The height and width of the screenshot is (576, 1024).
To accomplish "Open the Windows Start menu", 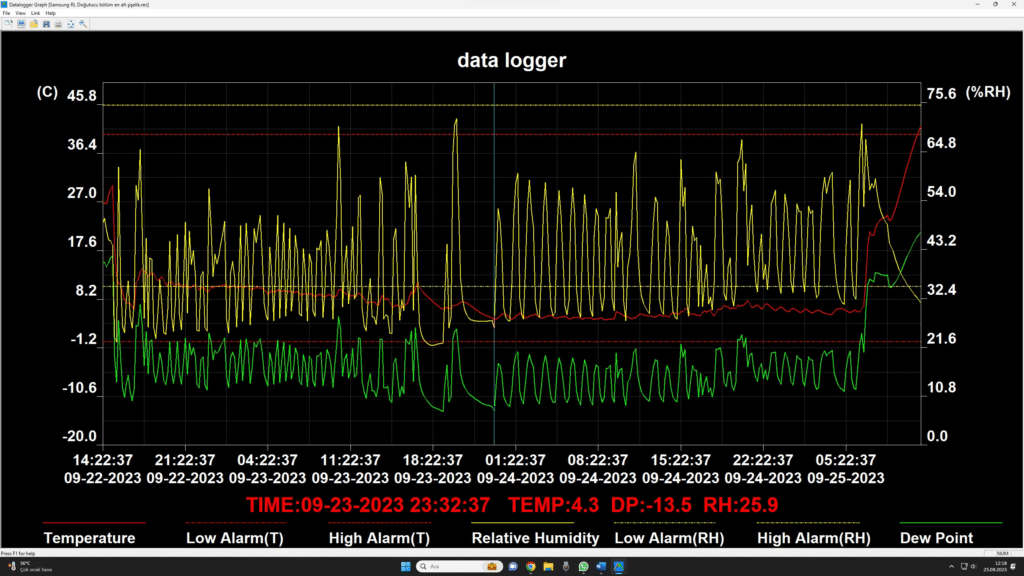I will click(x=406, y=566).
